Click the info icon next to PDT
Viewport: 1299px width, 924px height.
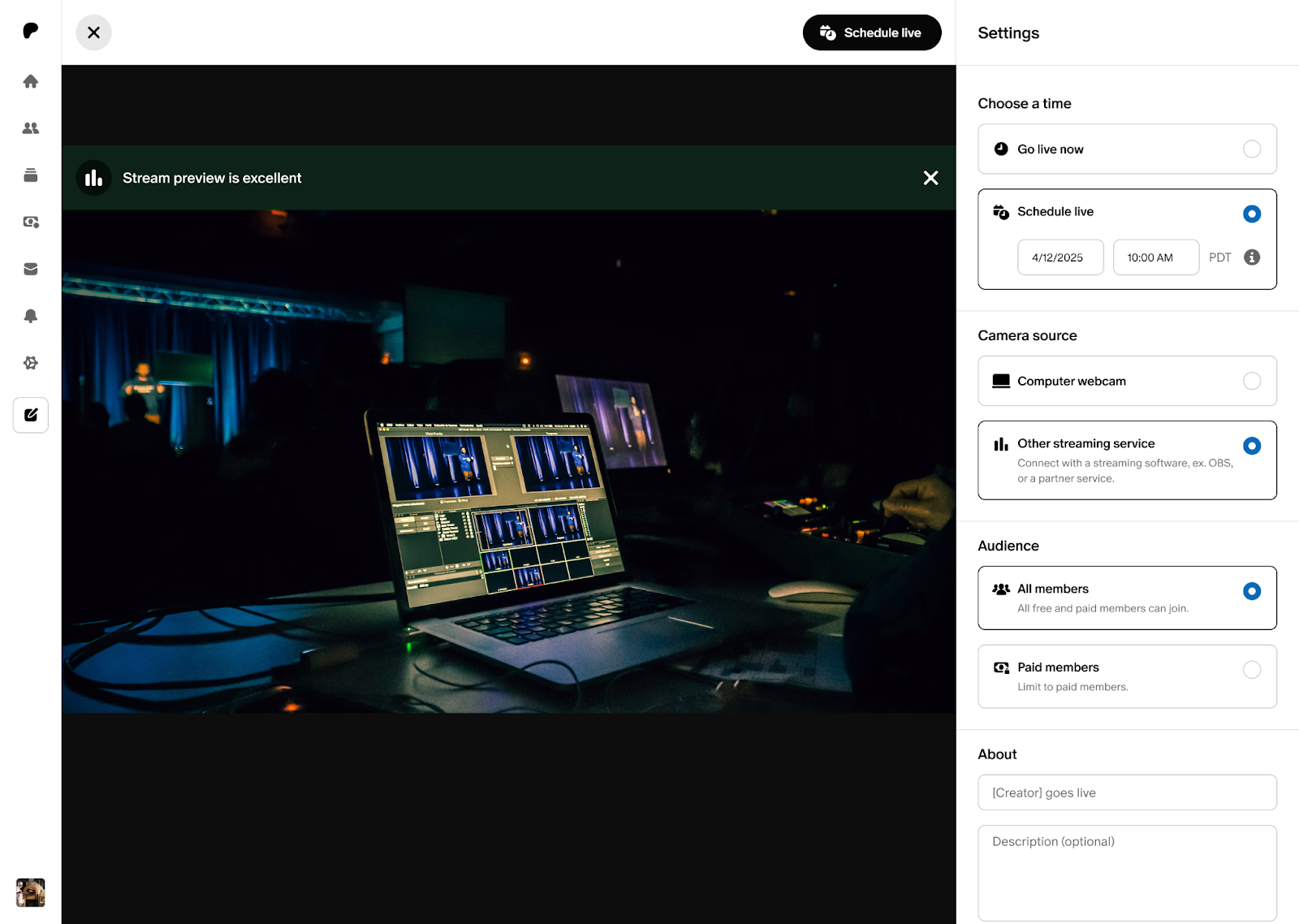click(x=1251, y=257)
